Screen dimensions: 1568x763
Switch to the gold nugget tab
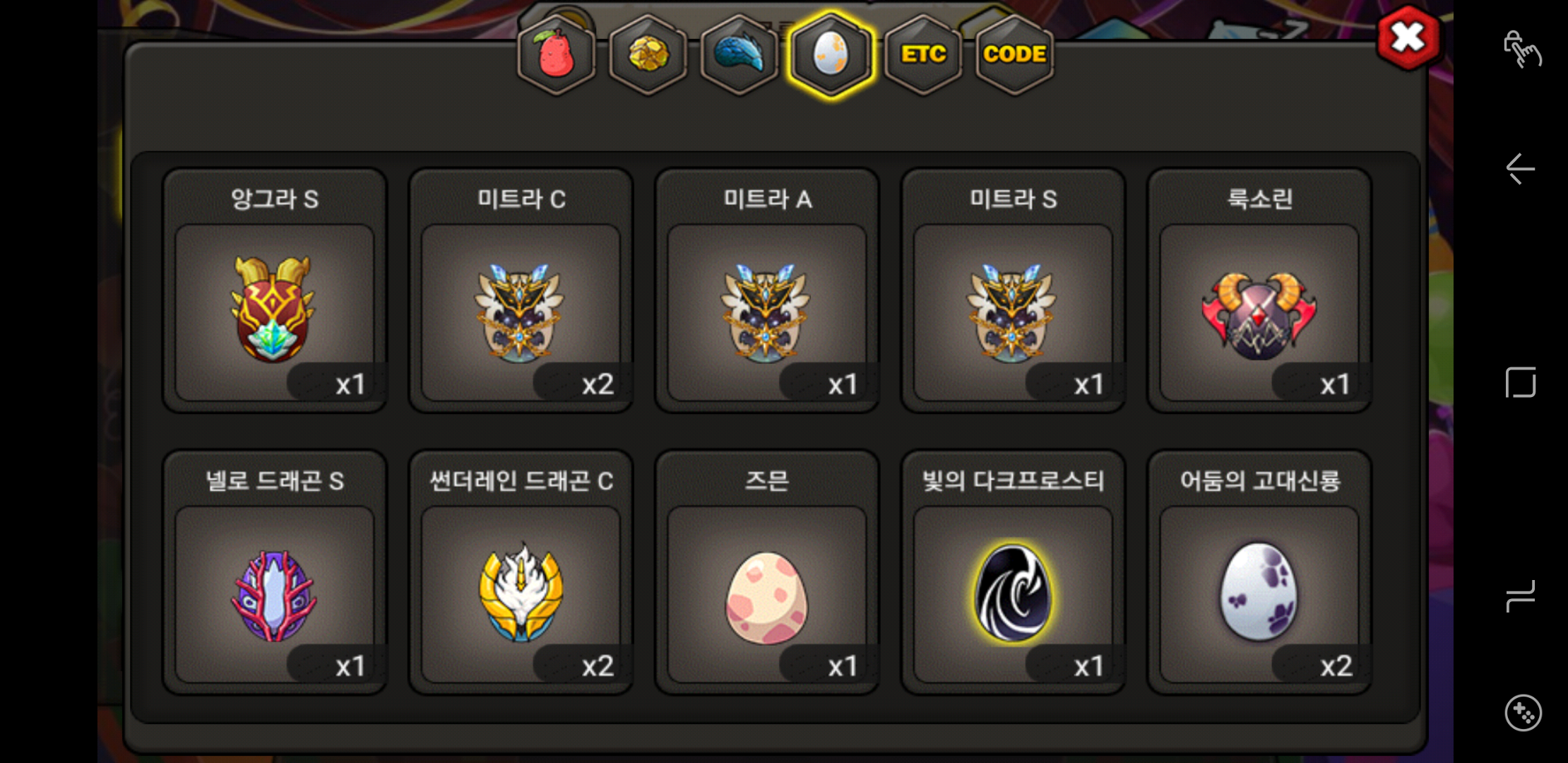click(648, 54)
